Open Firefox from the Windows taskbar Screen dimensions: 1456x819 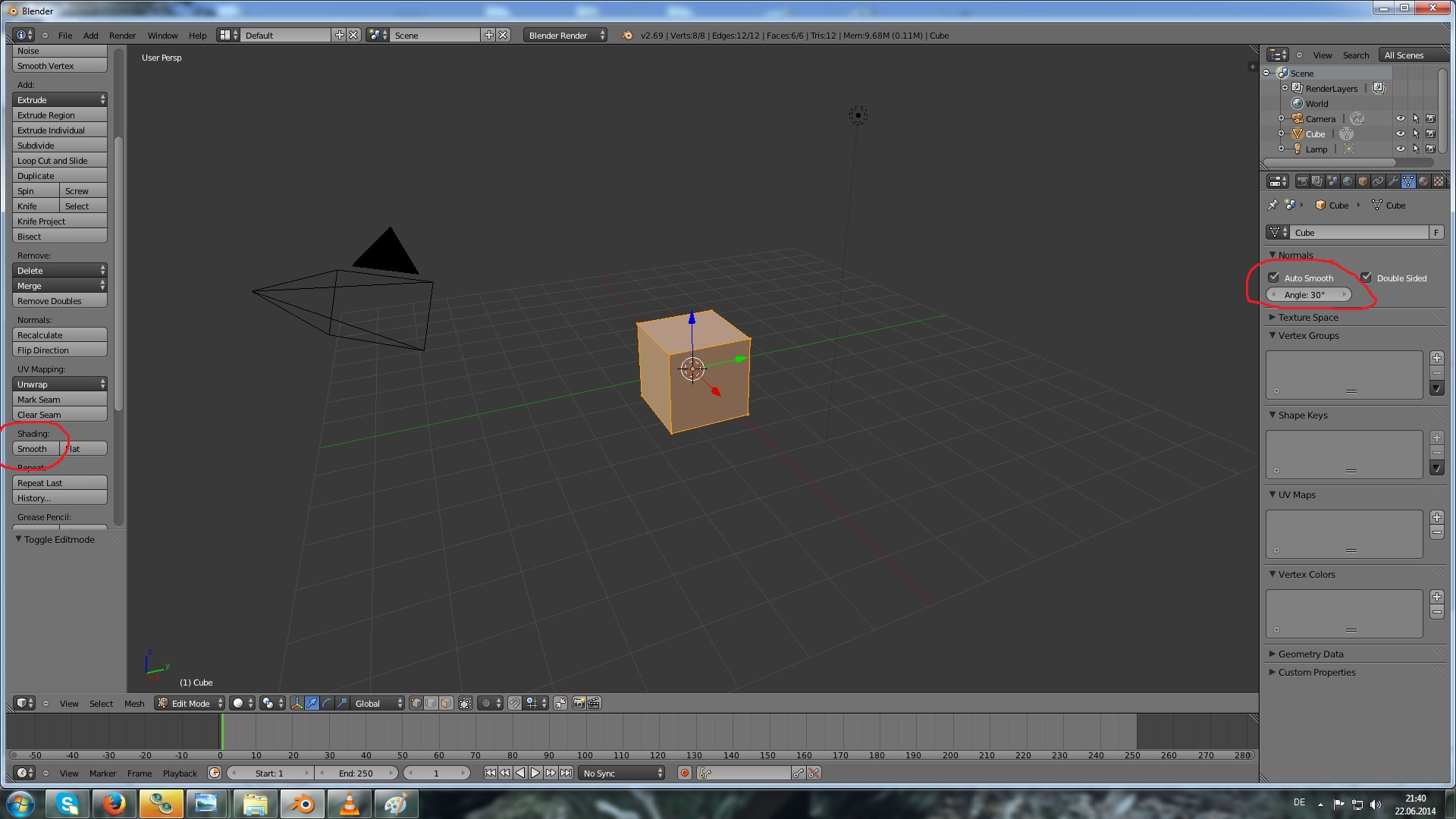click(115, 803)
